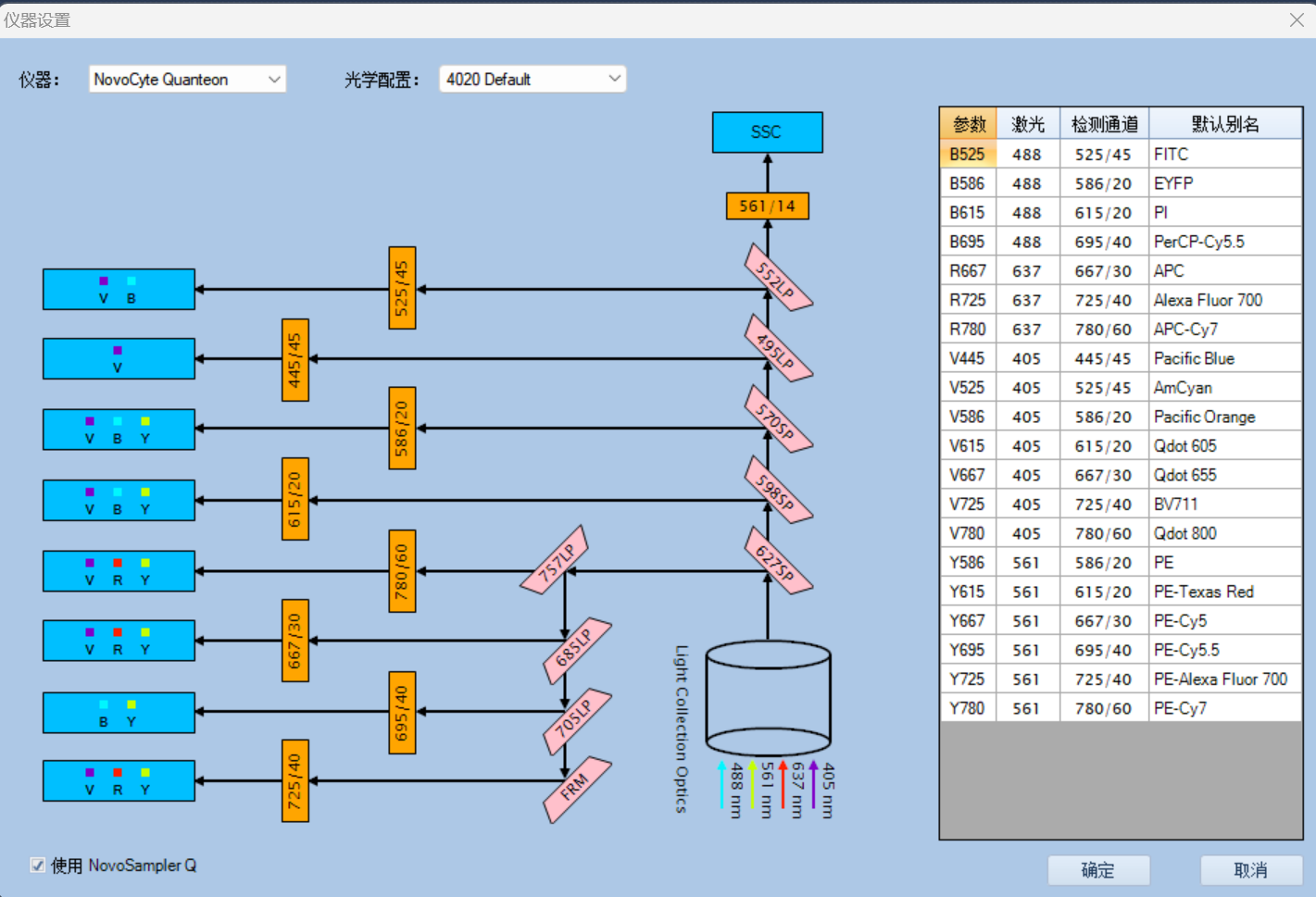This screenshot has height=897, width=1316.
Task: Click the 552LP dichroic mirror
Action: 778,278
